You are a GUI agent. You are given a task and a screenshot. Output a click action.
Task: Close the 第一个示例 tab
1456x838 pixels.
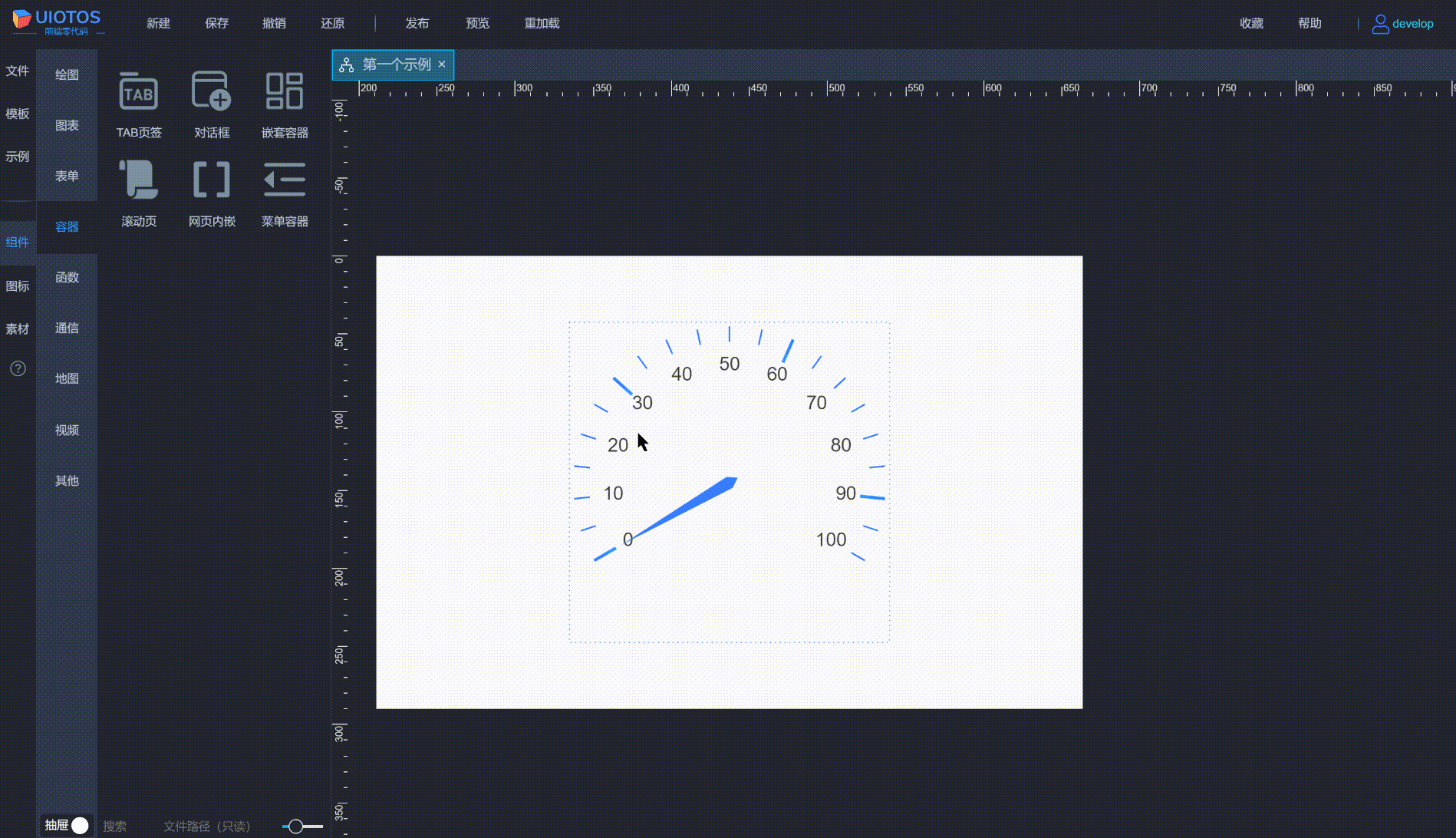pyautogui.click(x=442, y=64)
